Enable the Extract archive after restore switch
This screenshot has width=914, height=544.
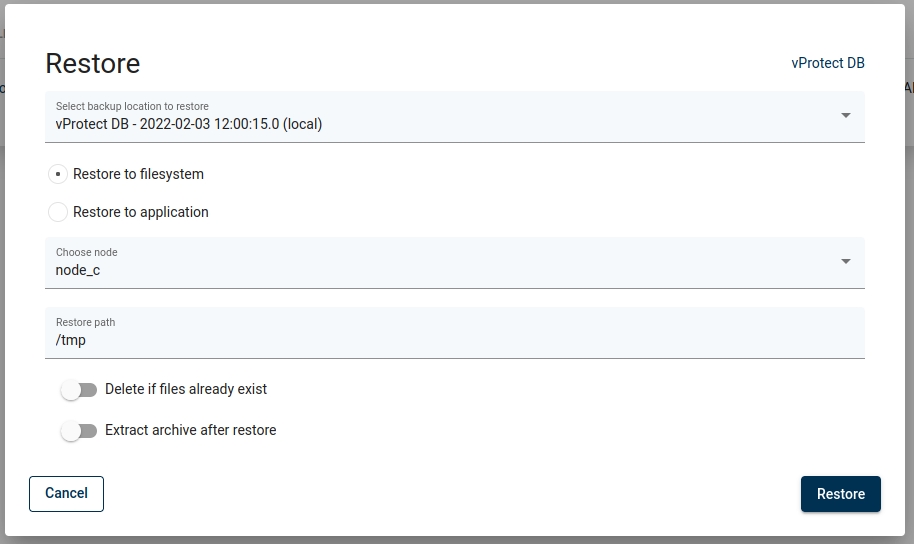[79, 431]
